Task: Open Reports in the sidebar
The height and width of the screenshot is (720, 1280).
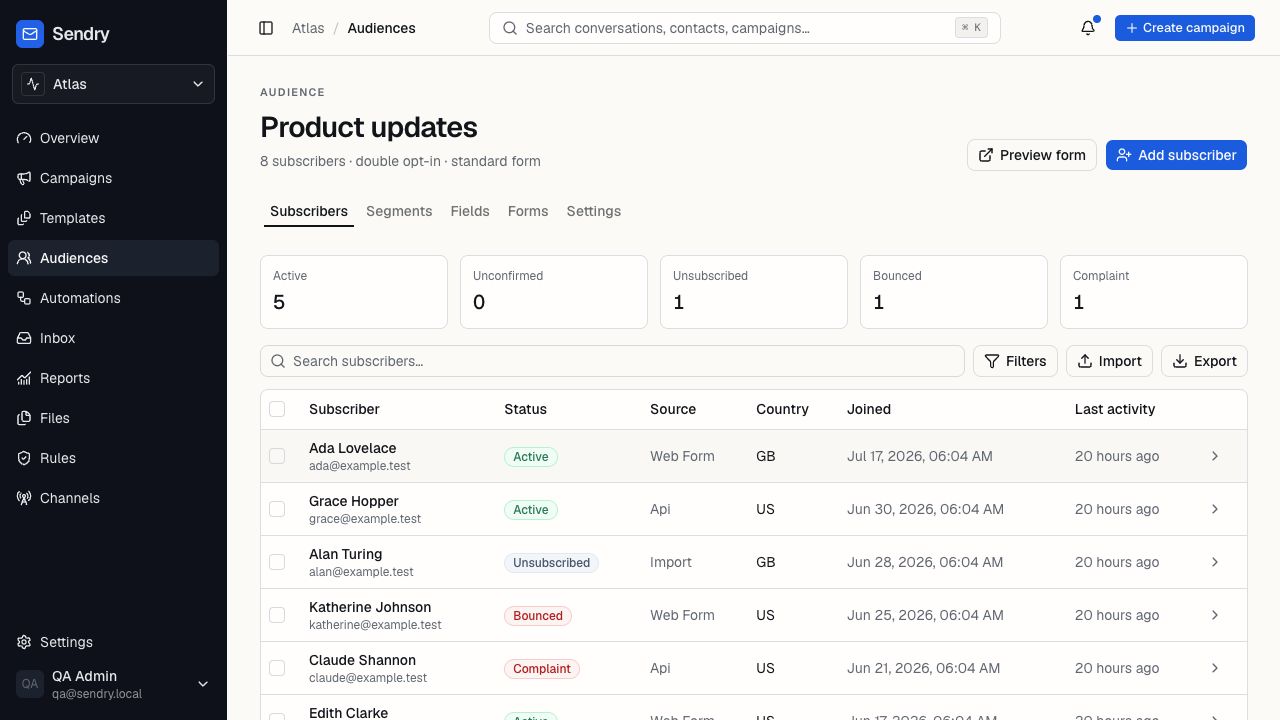Action: (x=113, y=378)
